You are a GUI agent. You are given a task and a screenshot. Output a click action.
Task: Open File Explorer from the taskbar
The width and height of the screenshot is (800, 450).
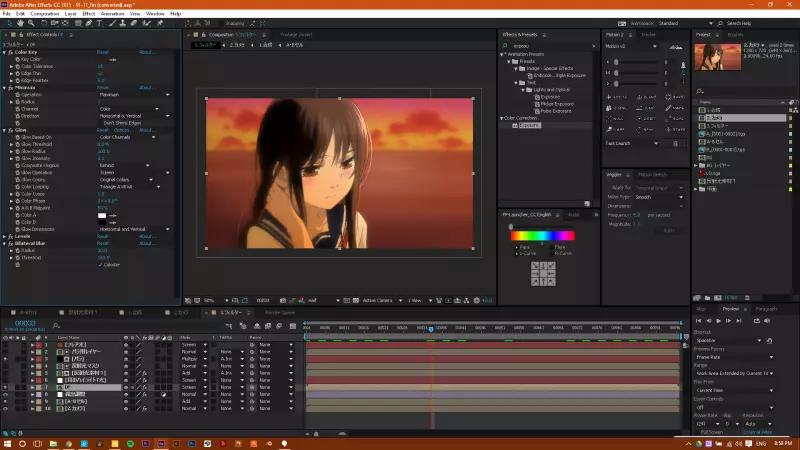pyautogui.click(x=53, y=444)
